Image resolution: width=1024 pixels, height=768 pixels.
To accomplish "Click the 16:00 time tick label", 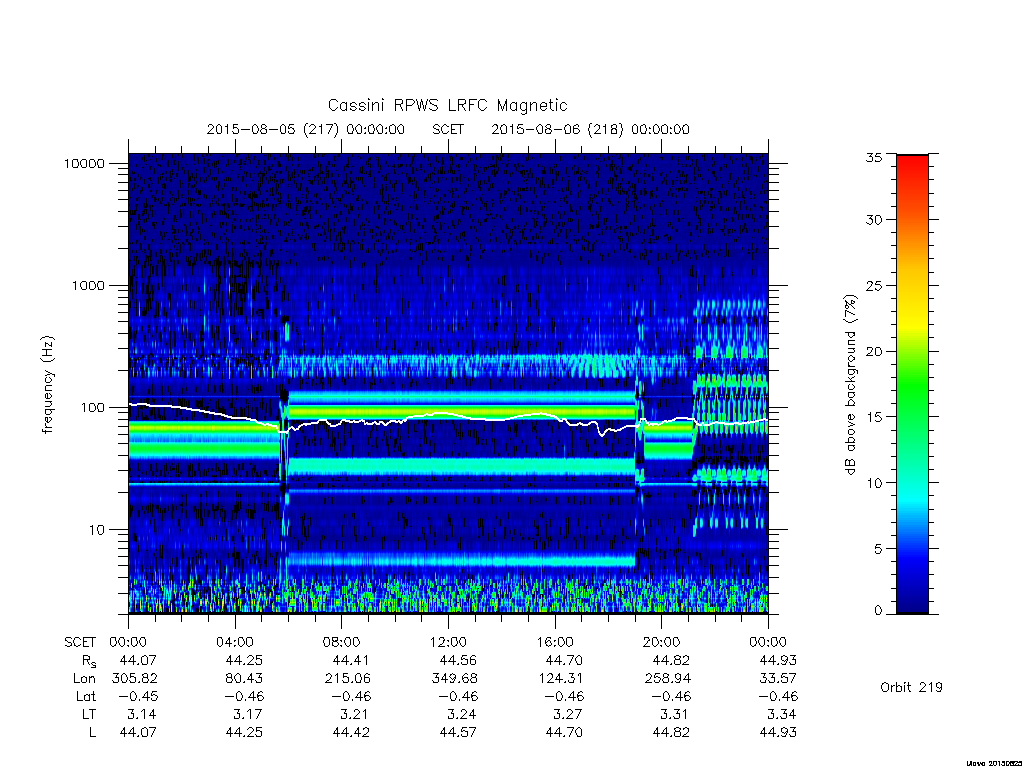I will tap(554, 642).
